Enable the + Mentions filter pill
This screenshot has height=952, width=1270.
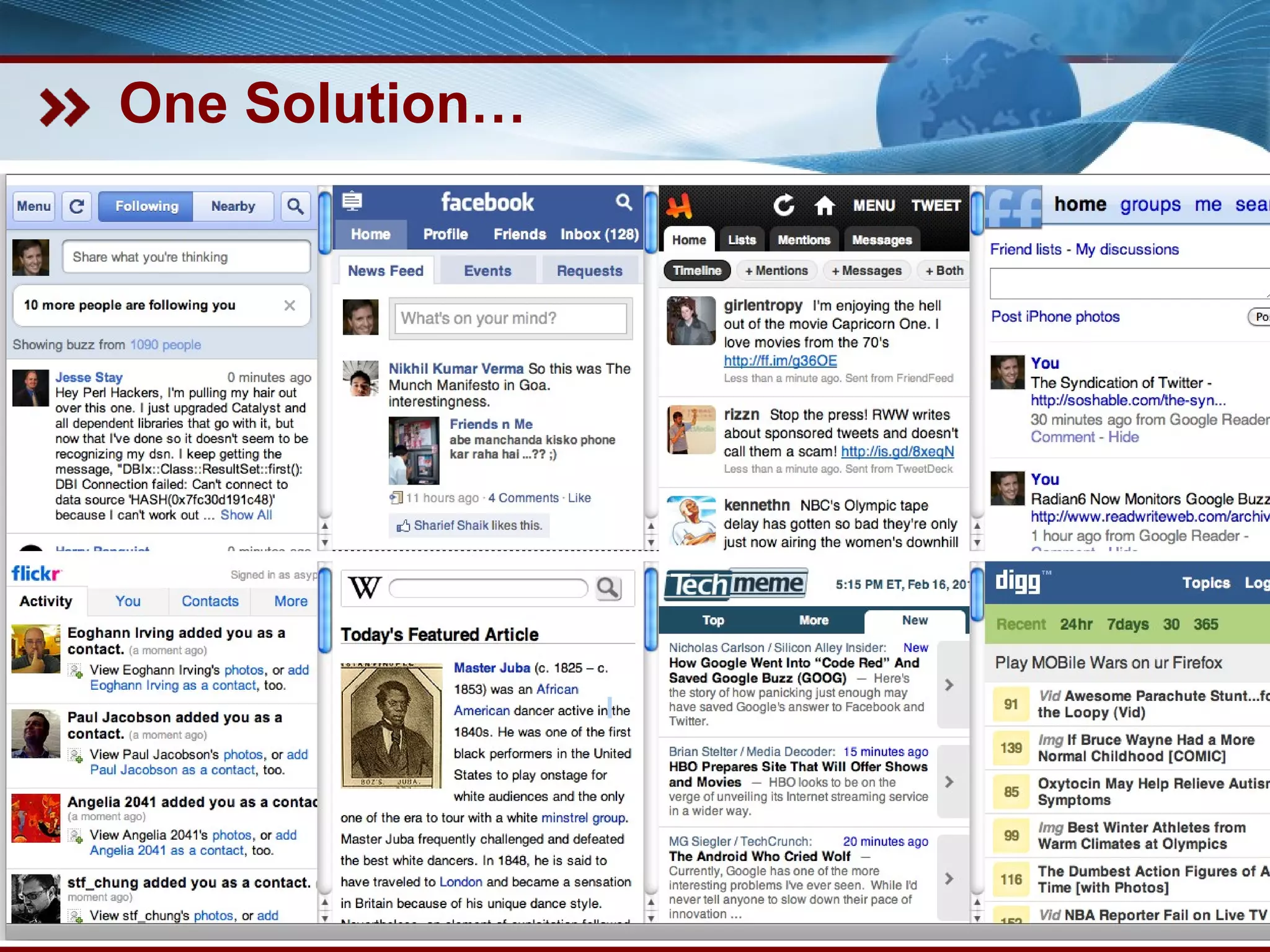(x=776, y=271)
